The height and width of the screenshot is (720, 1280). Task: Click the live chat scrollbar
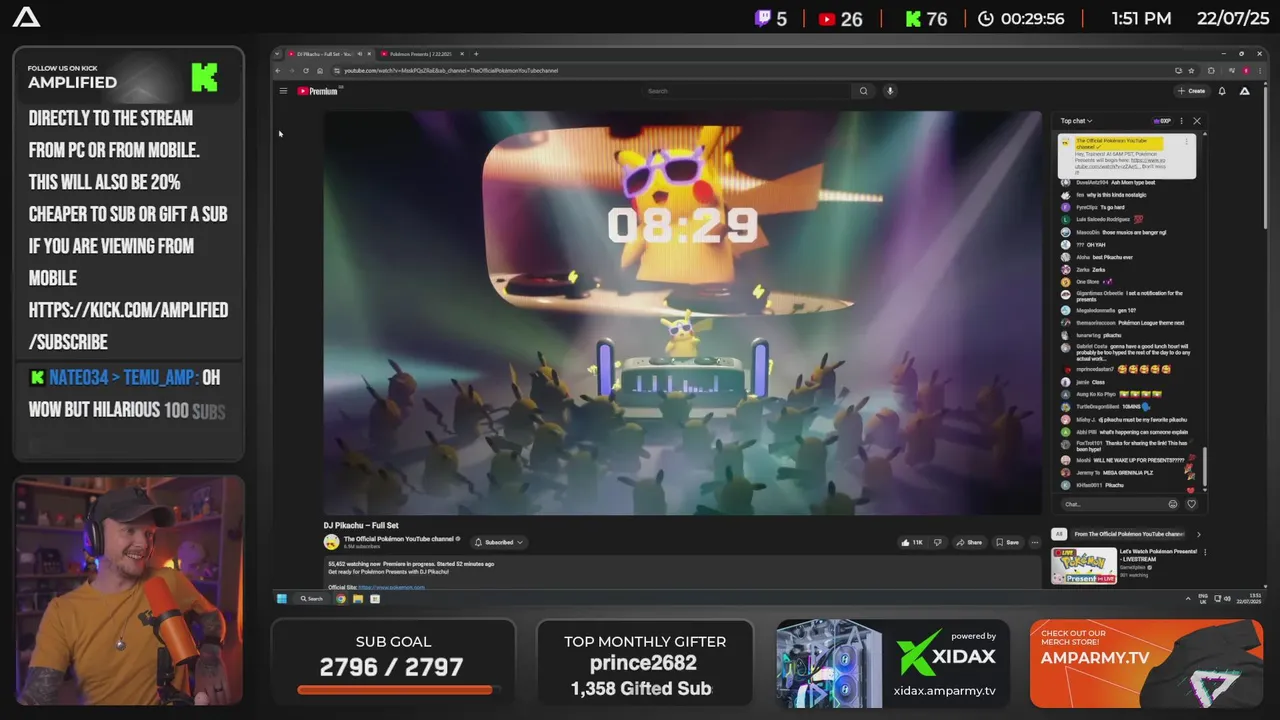tap(1204, 465)
